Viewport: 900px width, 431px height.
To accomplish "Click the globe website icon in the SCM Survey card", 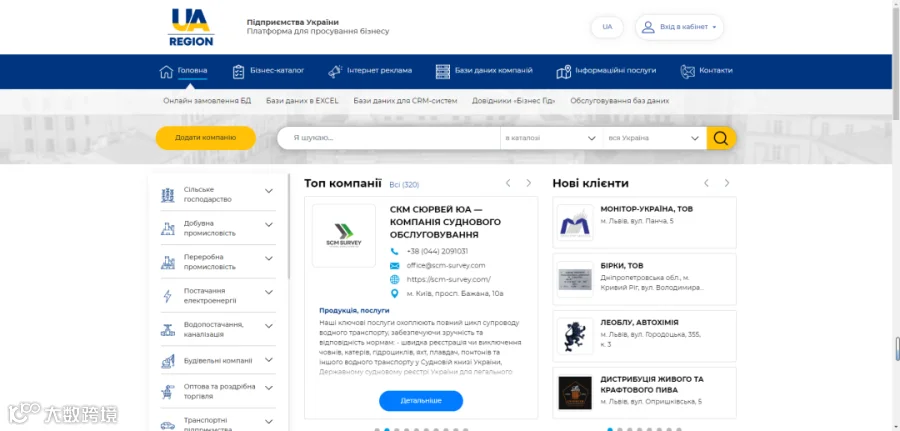I will (x=394, y=279).
